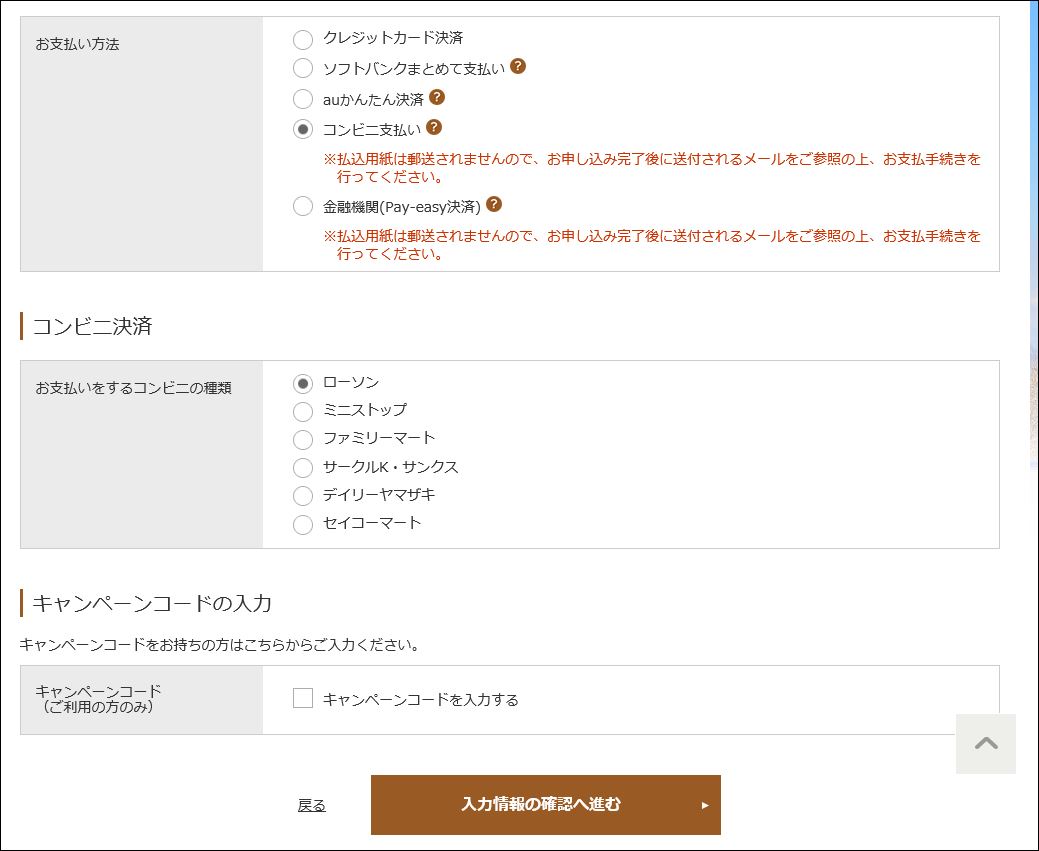Open help icon beside auかんたん決済

(x=437, y=97)
